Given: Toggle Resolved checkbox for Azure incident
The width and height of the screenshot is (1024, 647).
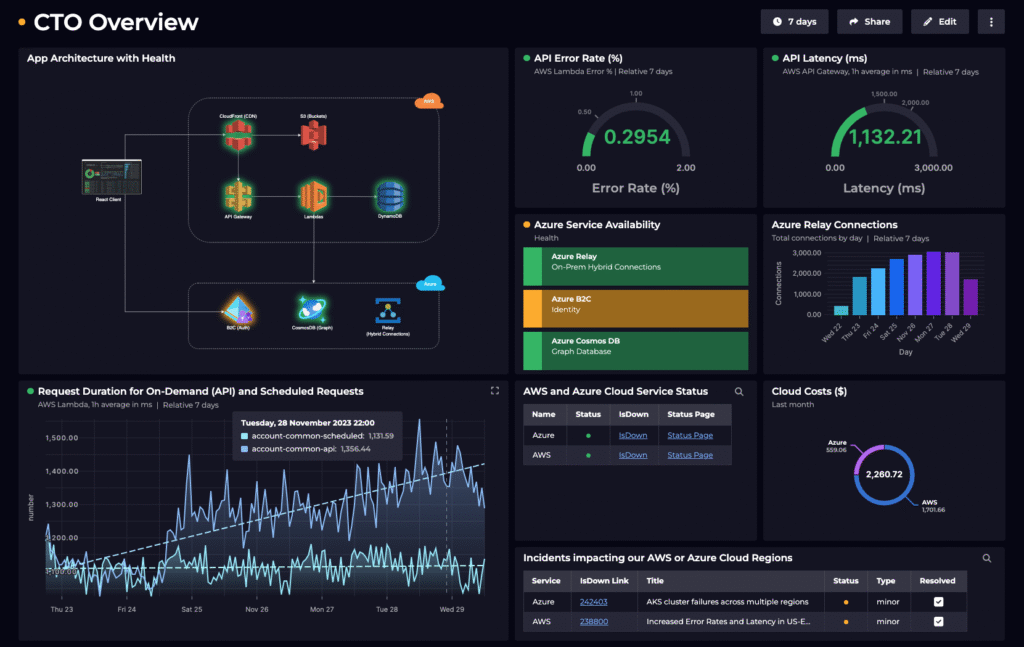Looking at the screenshot, I should (x=938, y=602).
